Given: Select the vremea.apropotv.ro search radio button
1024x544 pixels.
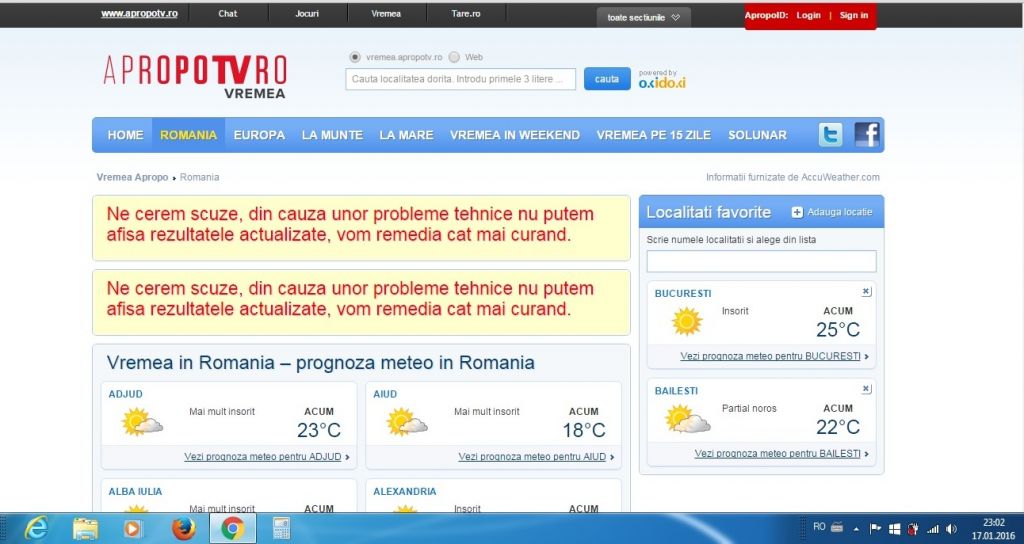Looking at the screenshot, I should point(355,57).
